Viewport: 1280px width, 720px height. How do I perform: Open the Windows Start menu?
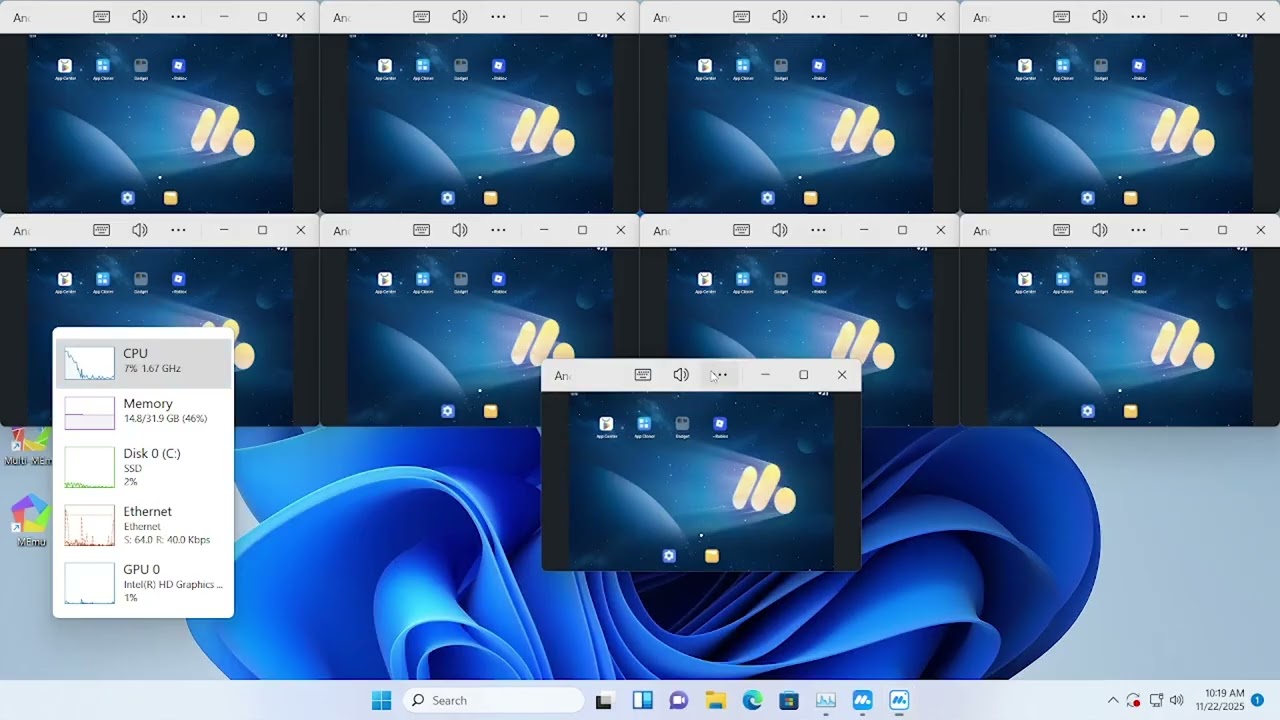pos(381,700)
